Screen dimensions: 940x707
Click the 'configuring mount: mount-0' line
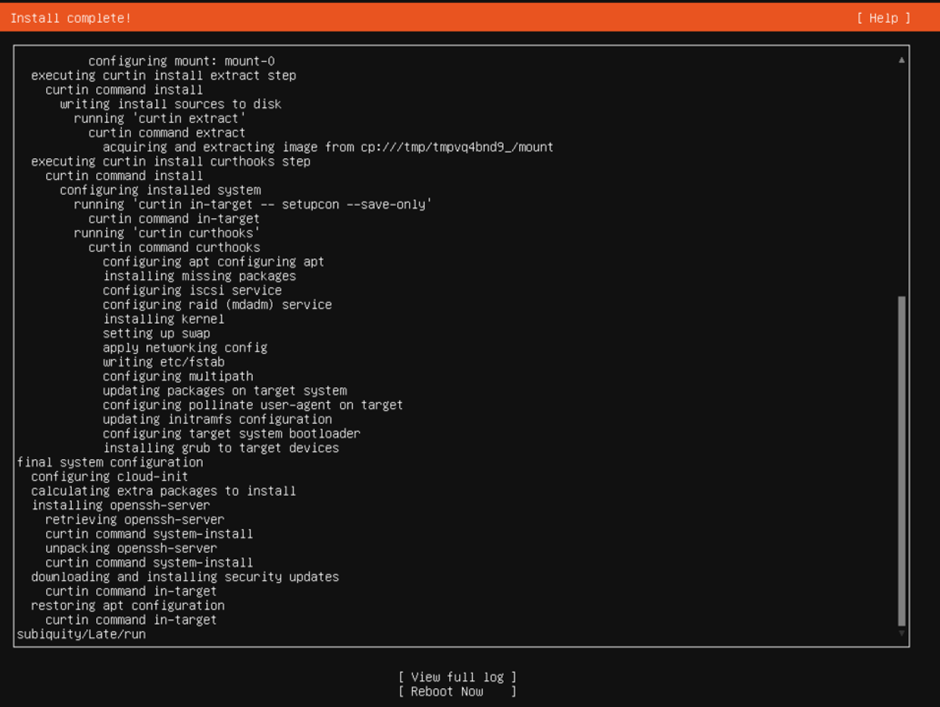(x=181, y=61)
